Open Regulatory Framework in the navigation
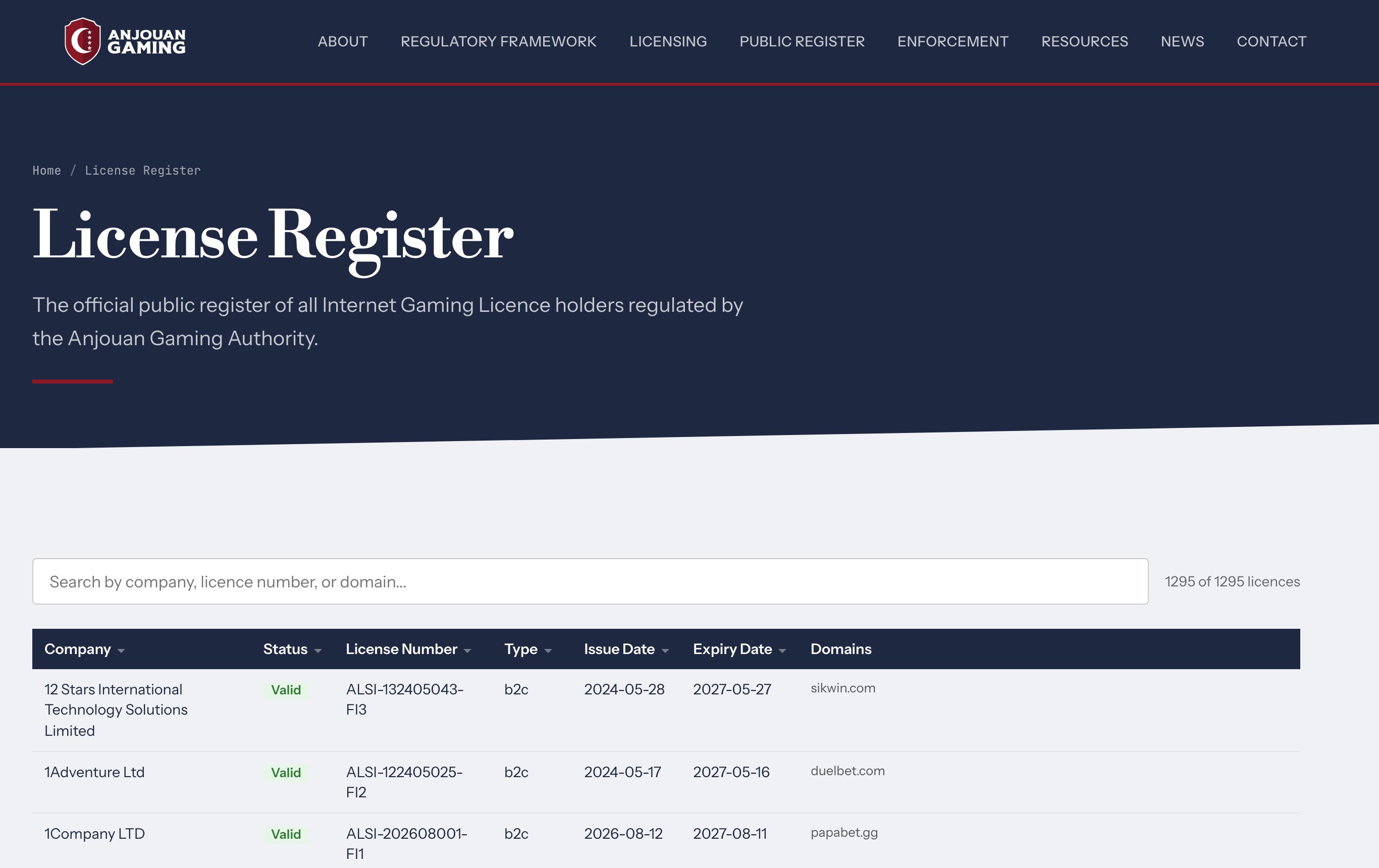Viewport: 1379px width, 868px height. 498,41
